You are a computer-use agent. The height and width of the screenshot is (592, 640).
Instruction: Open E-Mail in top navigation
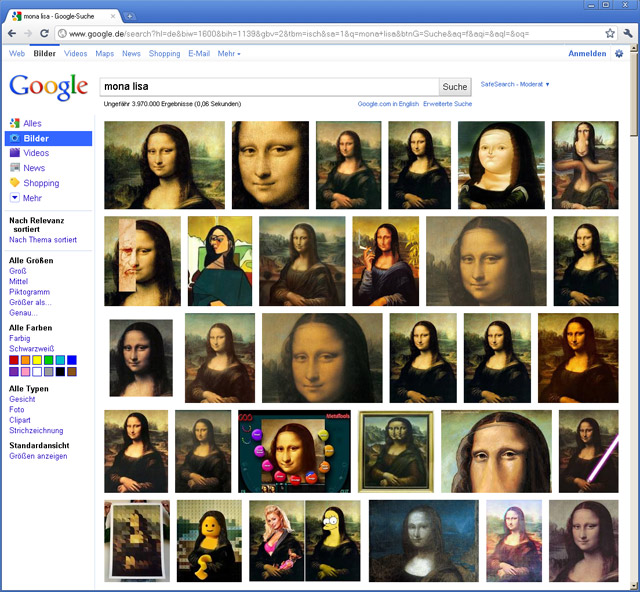(199, 53)
